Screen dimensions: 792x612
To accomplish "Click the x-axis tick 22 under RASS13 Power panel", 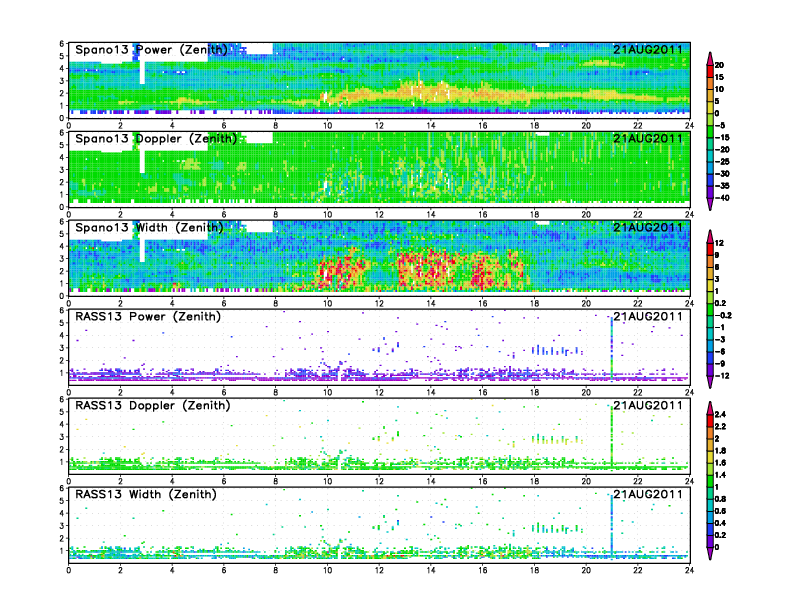I will click(x=637, y=392).
